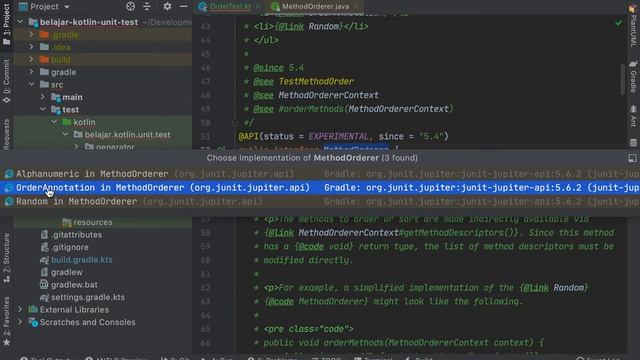Open the Project view dropdown
The image size is (640, 360).
[x=44, y=7]
